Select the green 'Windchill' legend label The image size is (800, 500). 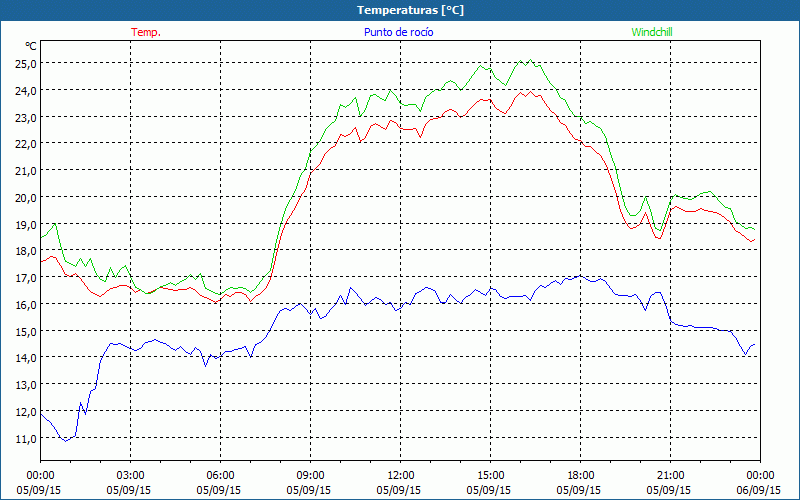[x=652, y=32]
